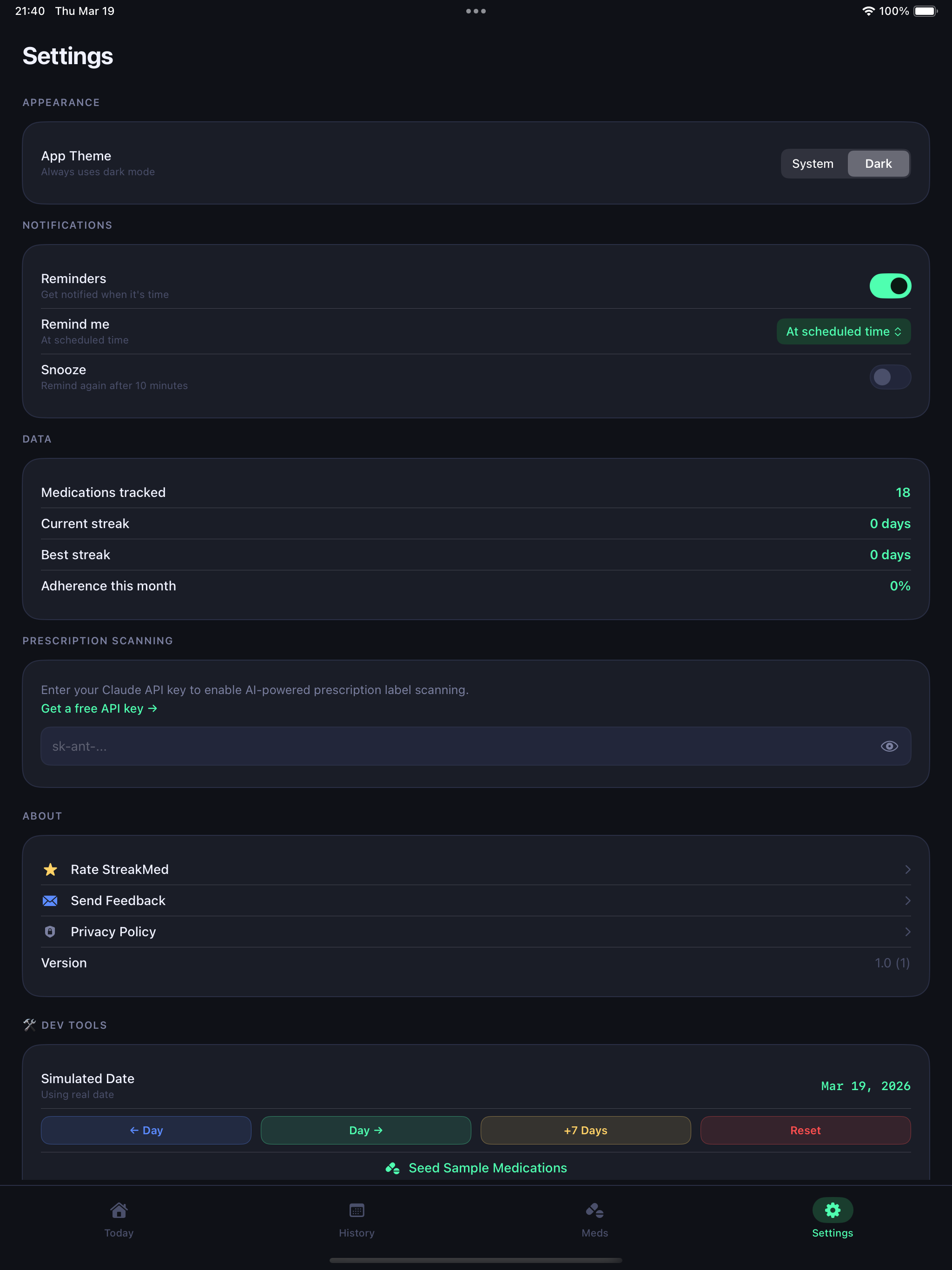Click the Simulated Date label
Viewport: 952px width, 1270px height.
87,1078
